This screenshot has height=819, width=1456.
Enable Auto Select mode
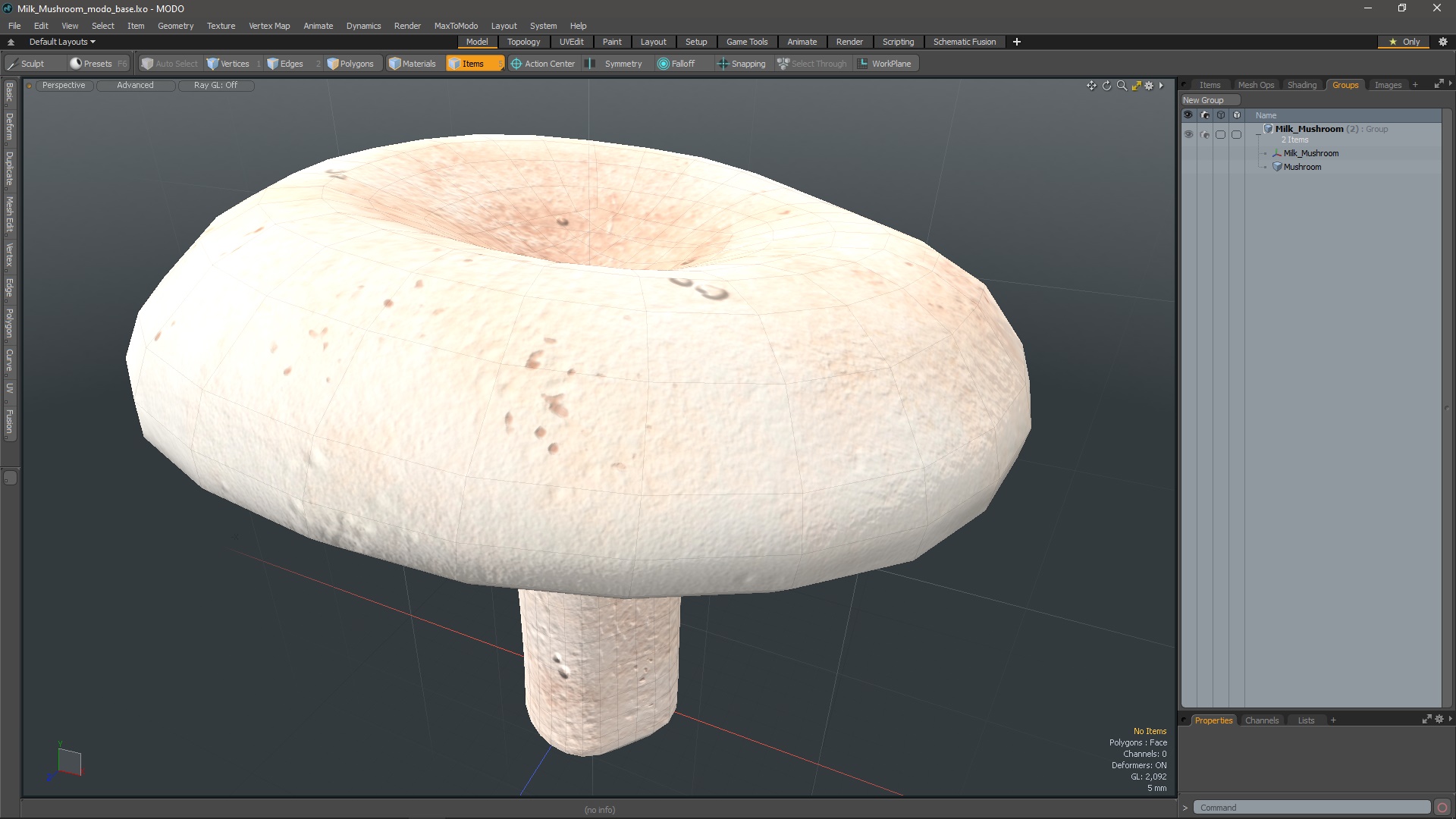point(170,64)
